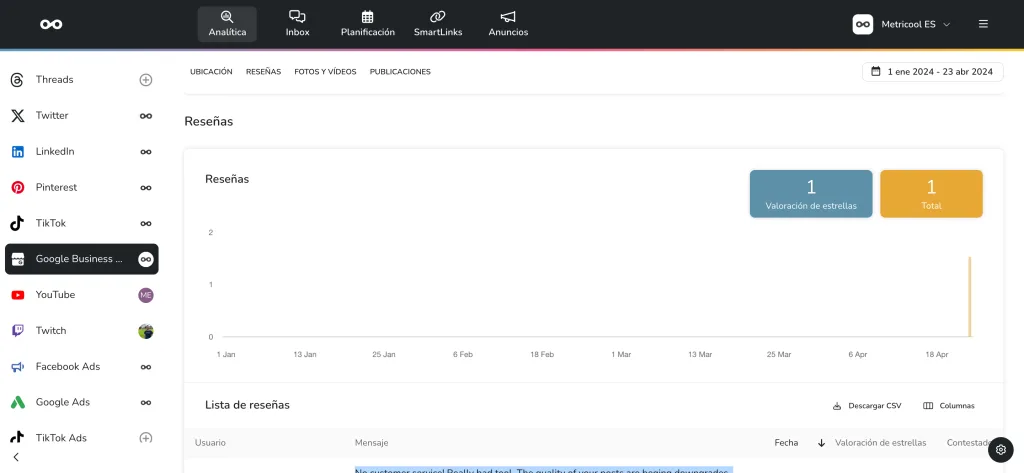Select Facebook Ads in the sidebar
The height and width of the screenshot is (473, 1024).
click(x=82, y=367)
